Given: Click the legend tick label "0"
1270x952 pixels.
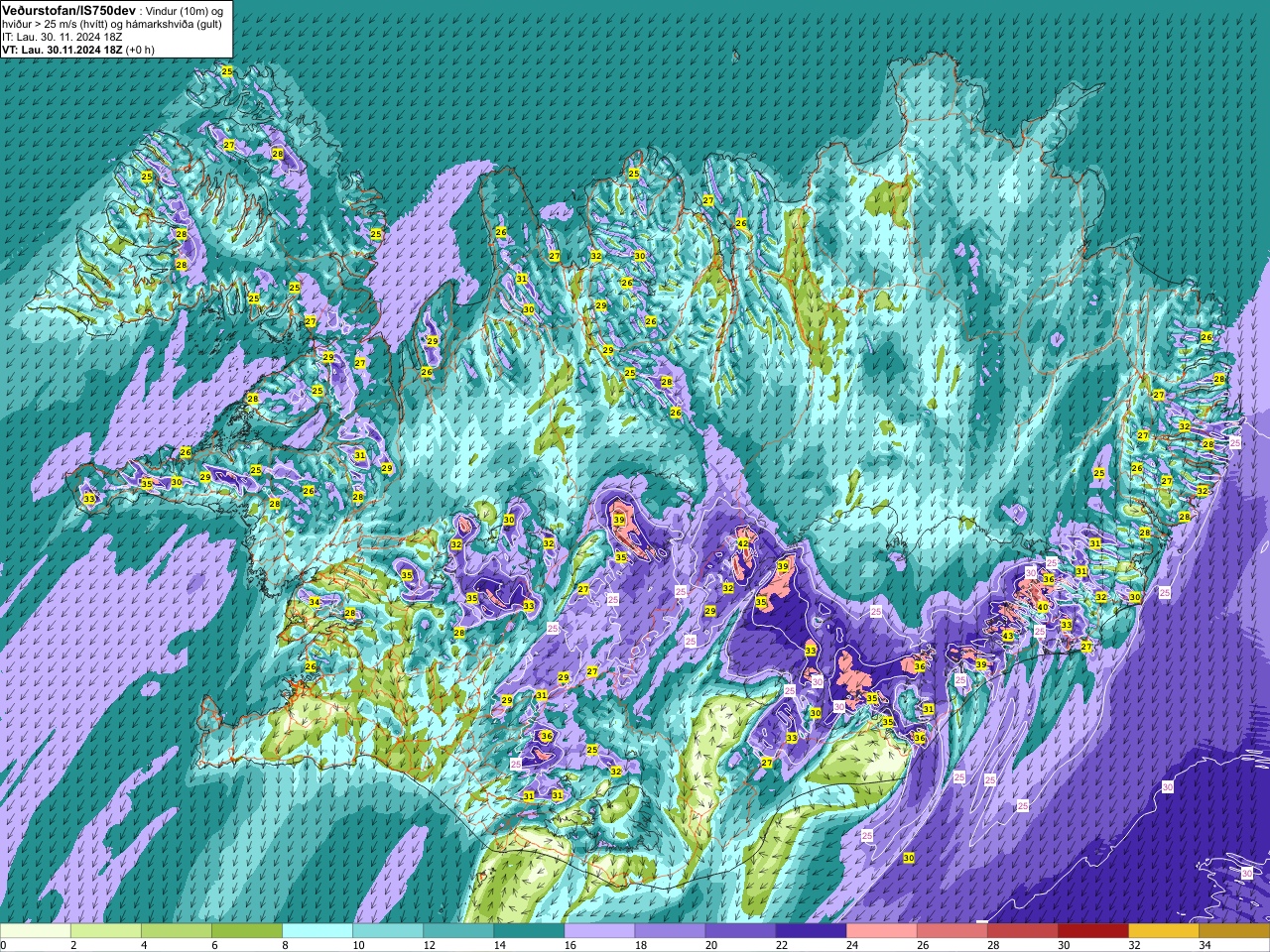Looking at the screenshot, I should [x=4, y=945].
